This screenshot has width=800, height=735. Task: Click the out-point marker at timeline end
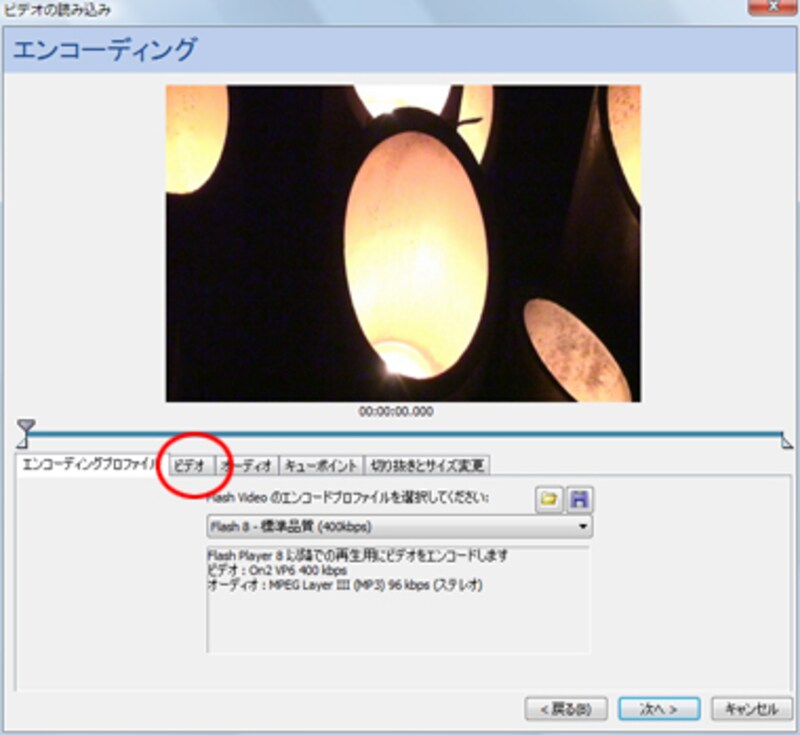click(x=787, y=441)
